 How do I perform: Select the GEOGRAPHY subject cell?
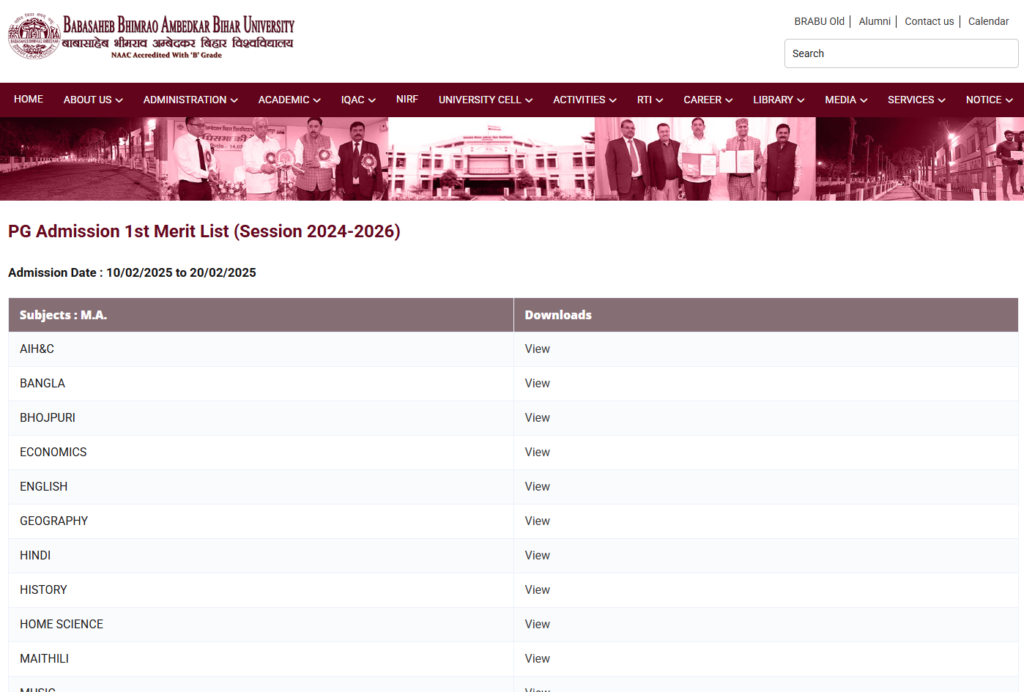pyautogui.click(x=261, y=521)
